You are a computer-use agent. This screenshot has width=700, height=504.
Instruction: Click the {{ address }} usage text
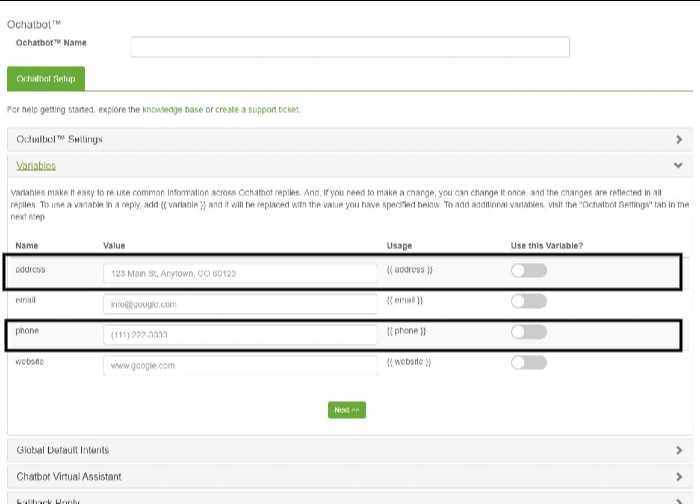coord(409,270)
